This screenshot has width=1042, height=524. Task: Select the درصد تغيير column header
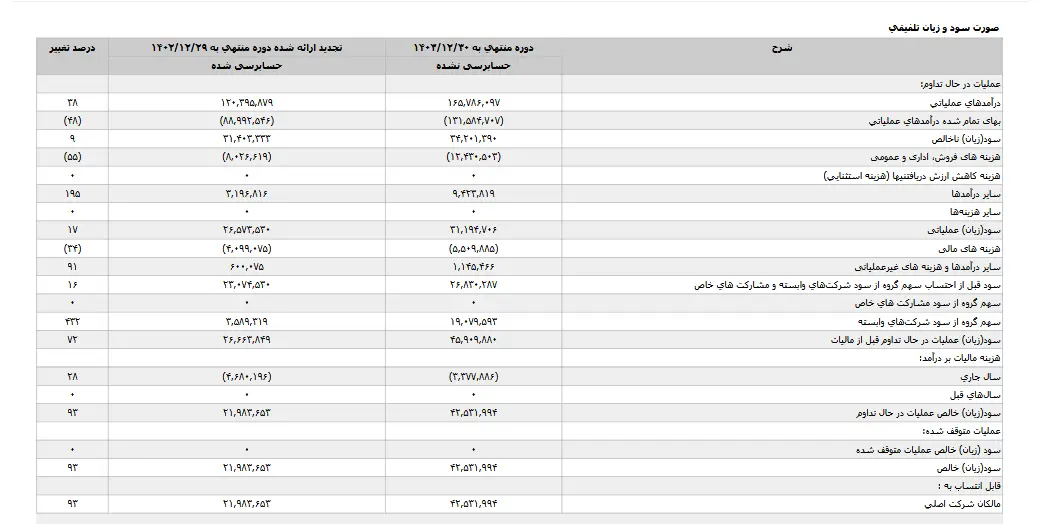coord(72,48)
